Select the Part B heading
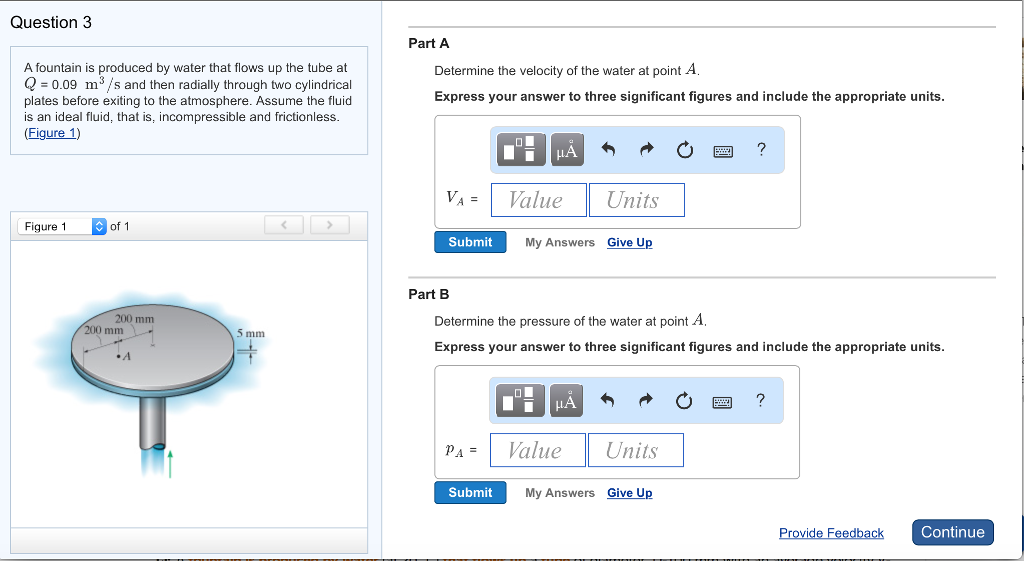The width and height of the screenshot is (1024, 561). pyautogui.click(x=429, y=294)
